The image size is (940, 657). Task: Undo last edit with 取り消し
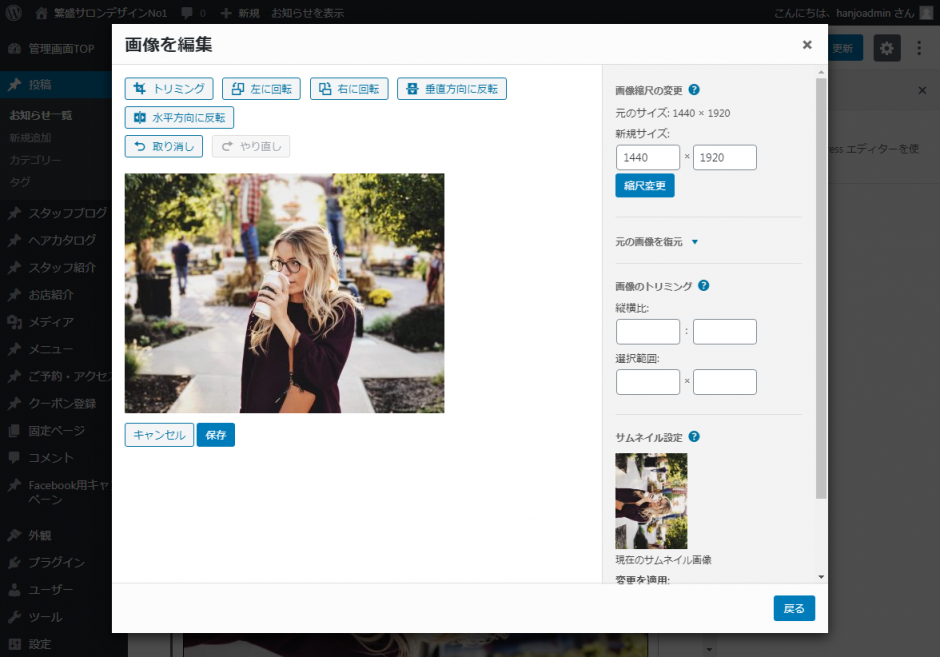pyautogui.click(x=164, y=146)
